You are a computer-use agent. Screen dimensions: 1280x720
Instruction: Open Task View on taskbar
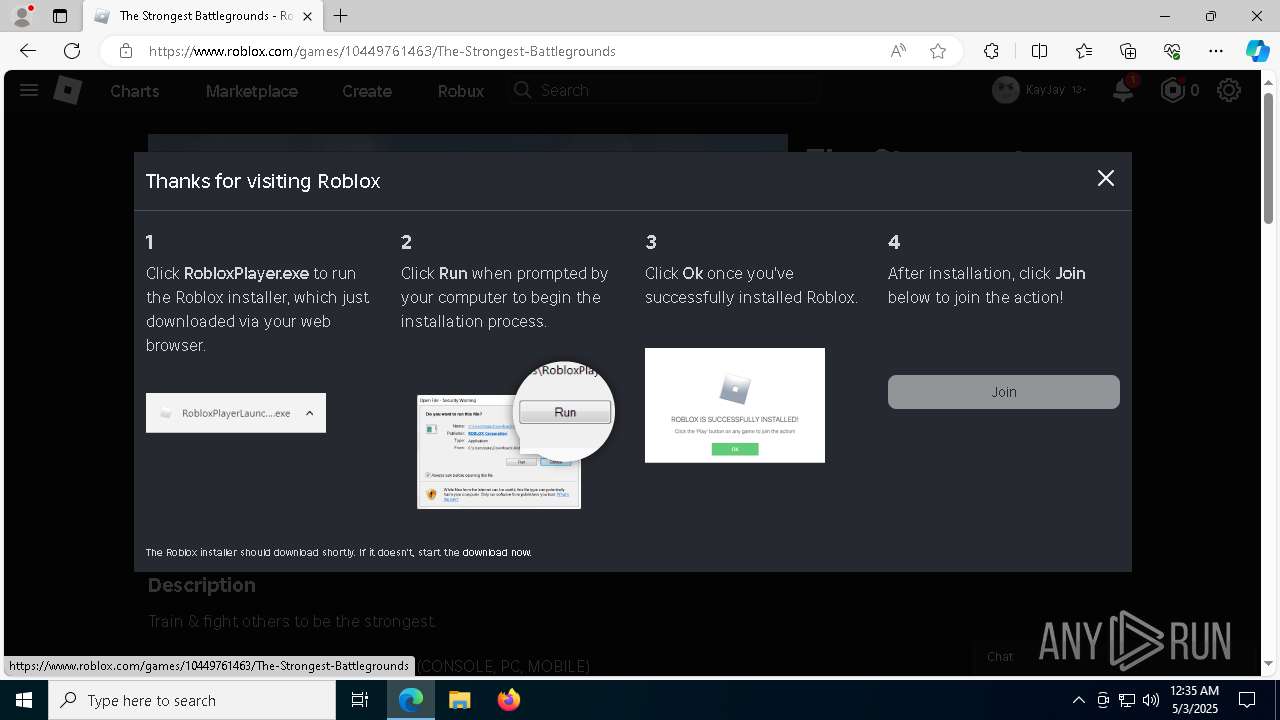[x=360, y=700]
